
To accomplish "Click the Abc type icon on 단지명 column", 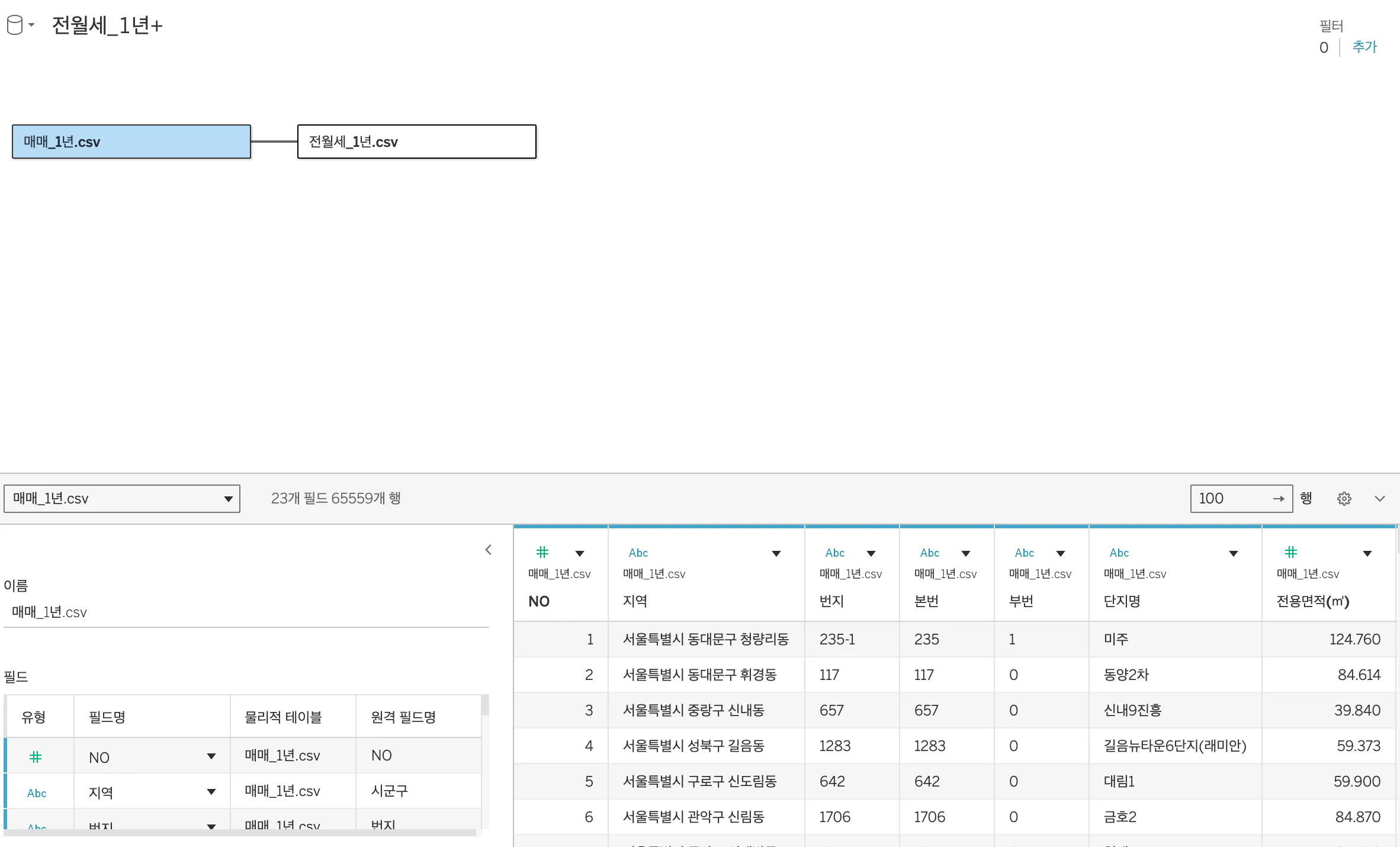I will (x=1119, y=553).
